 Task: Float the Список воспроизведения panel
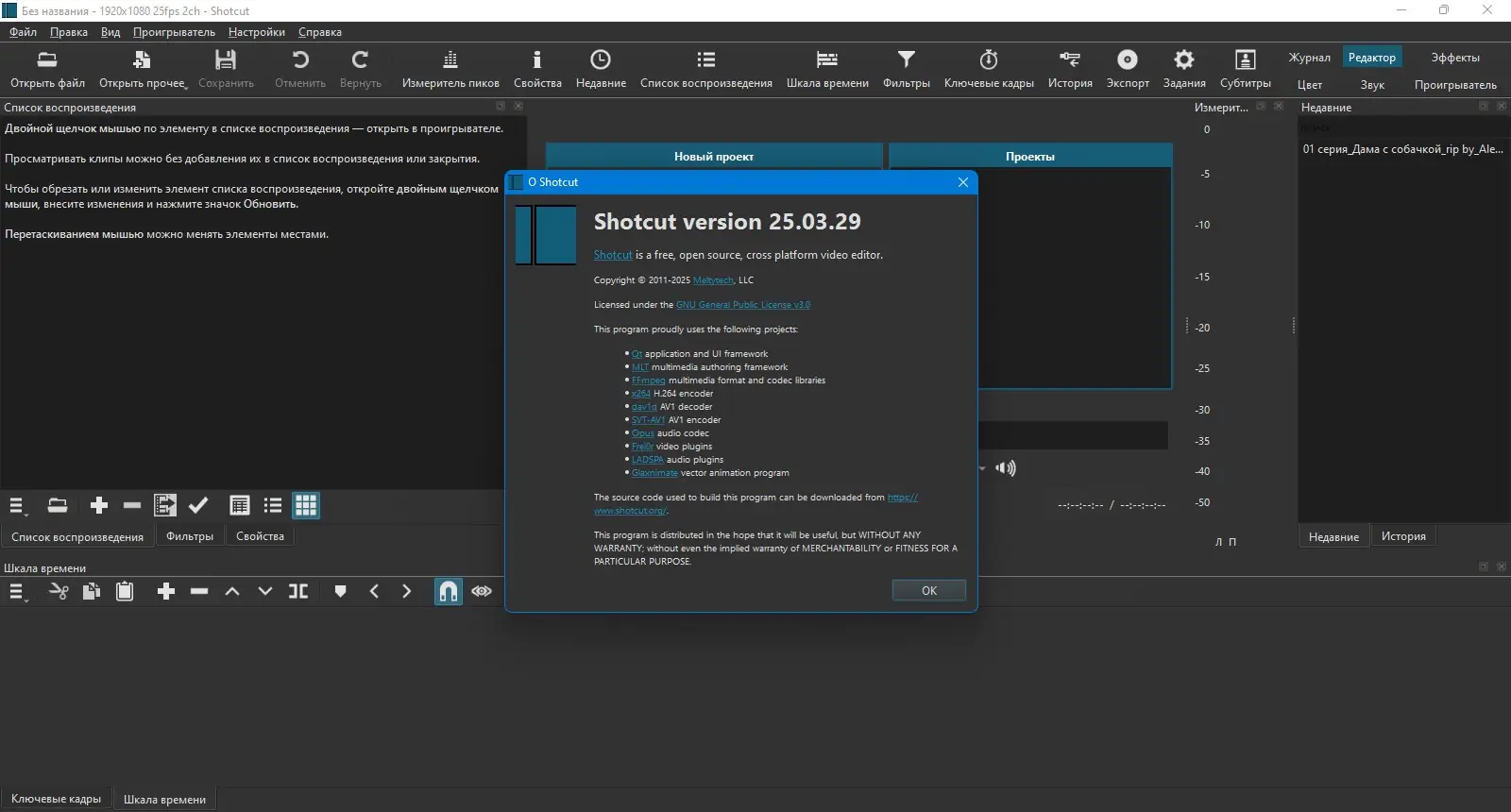[501, 107]
